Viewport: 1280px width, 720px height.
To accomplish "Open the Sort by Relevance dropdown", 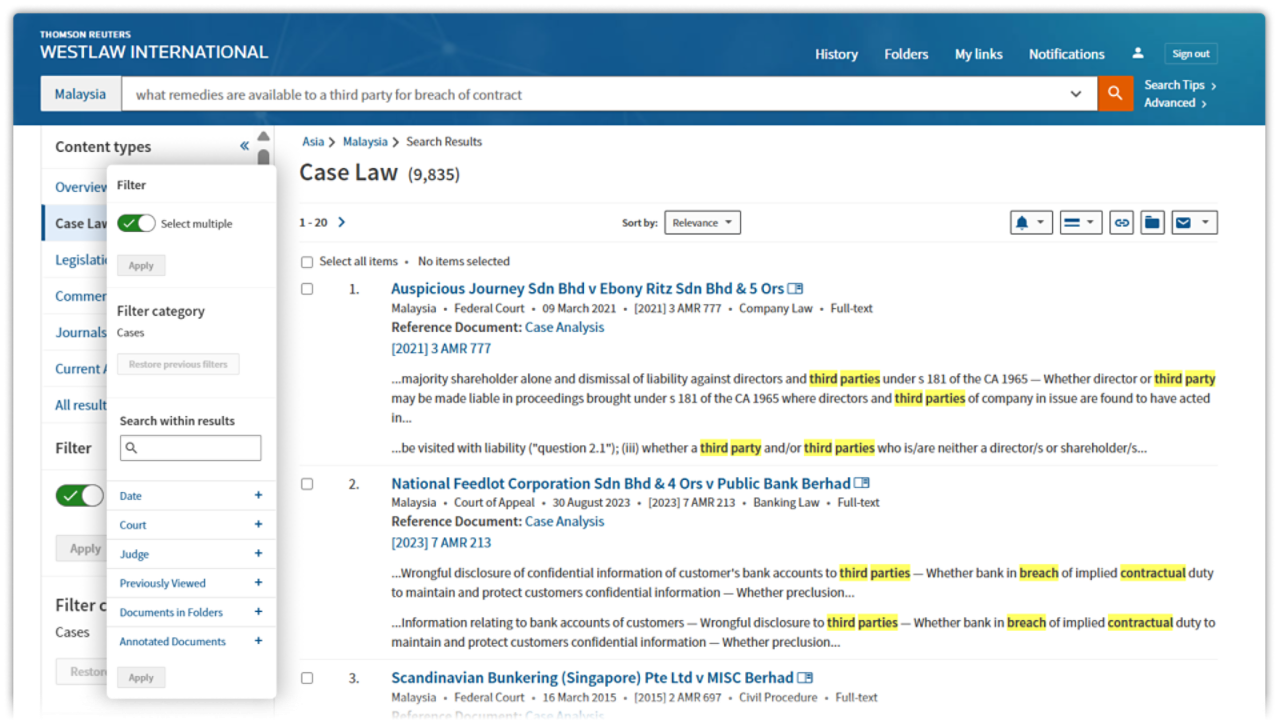I will click(702, 223).
